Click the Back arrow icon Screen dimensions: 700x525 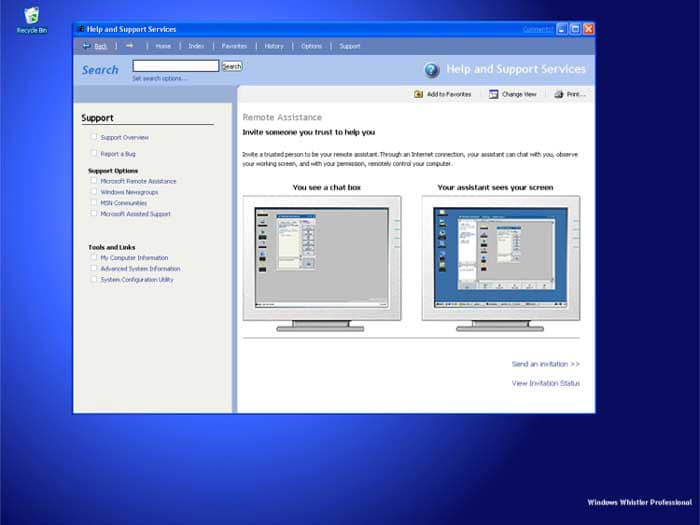[x=86, y=46]
